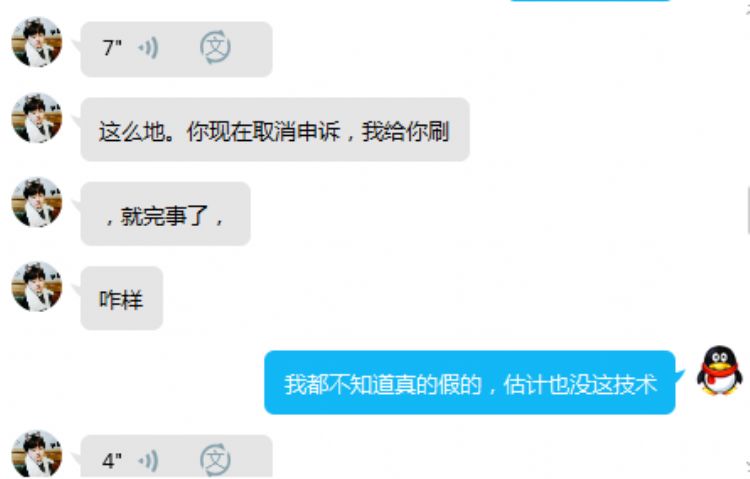Open avatar next to 这么地 message

tap(37, 118)
